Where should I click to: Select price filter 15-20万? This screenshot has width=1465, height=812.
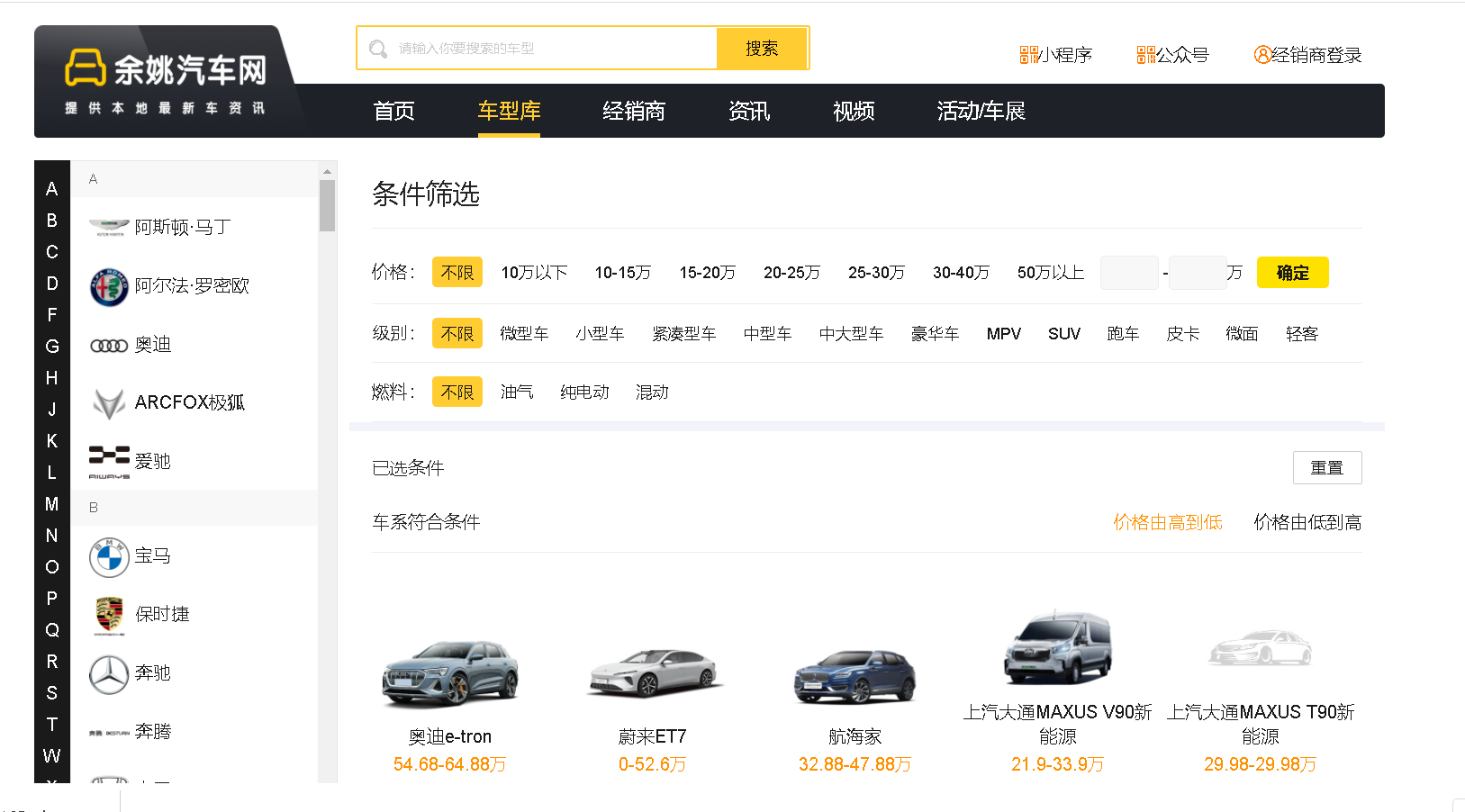(x=707, y=272)
